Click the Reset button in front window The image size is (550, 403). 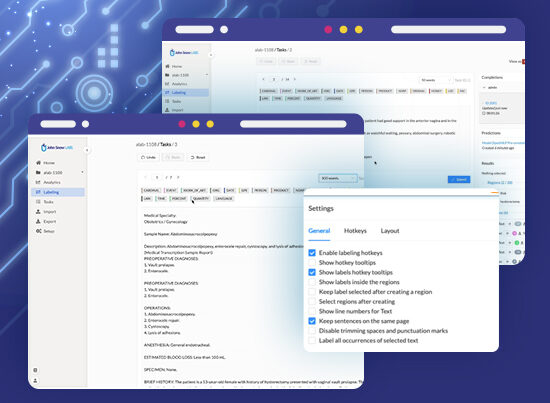tap(198, 157)
